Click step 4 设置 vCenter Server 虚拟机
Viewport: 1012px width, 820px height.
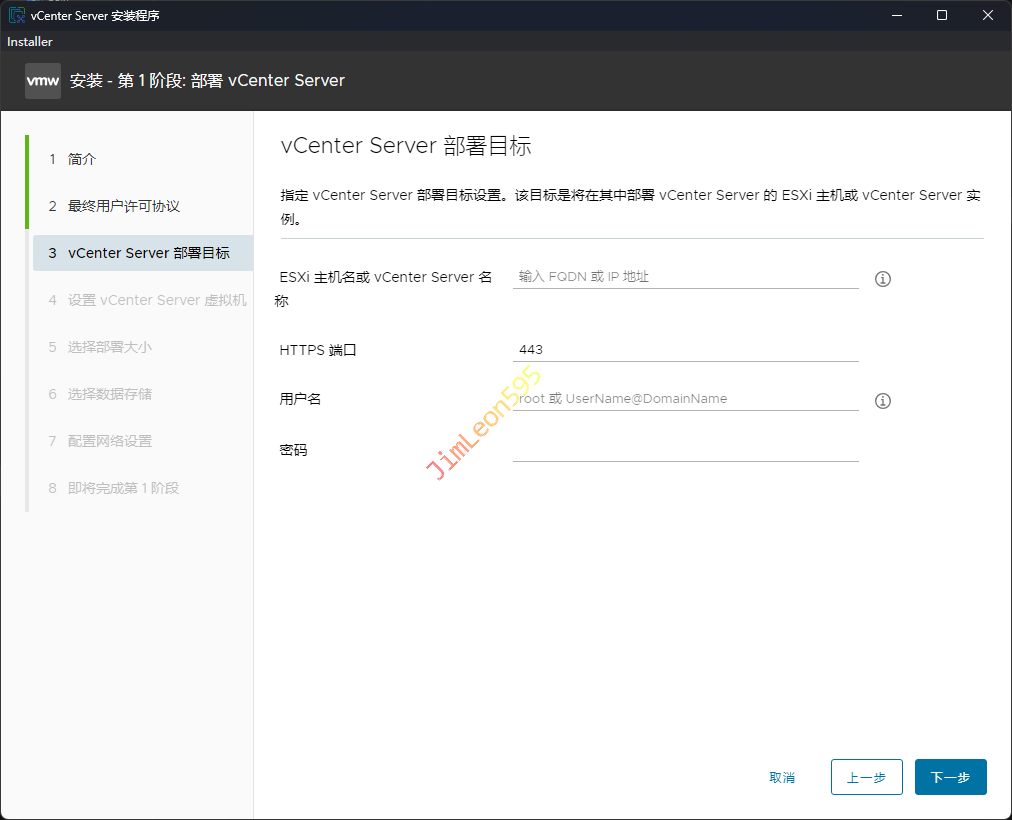coord(156,300)
